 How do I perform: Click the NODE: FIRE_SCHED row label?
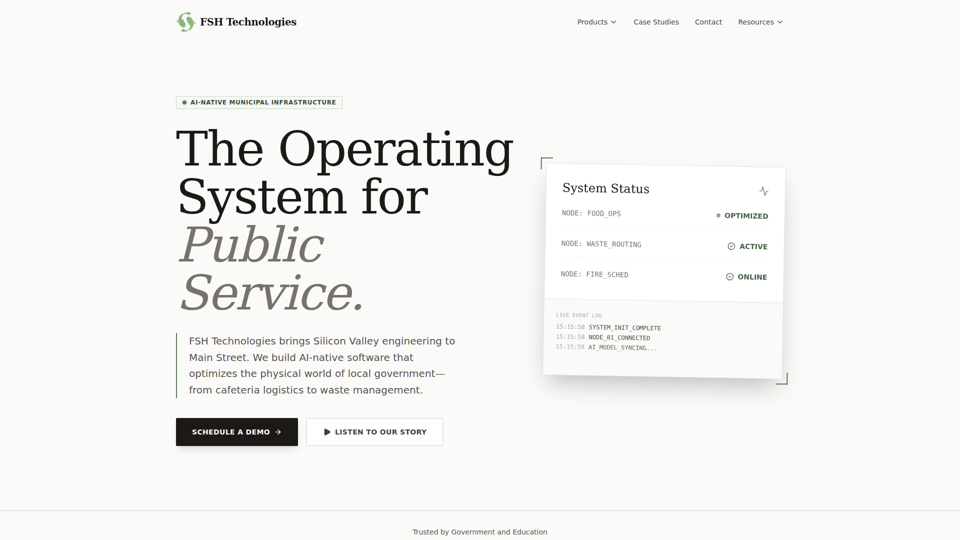pyautogui.click(x=594, y=274)
